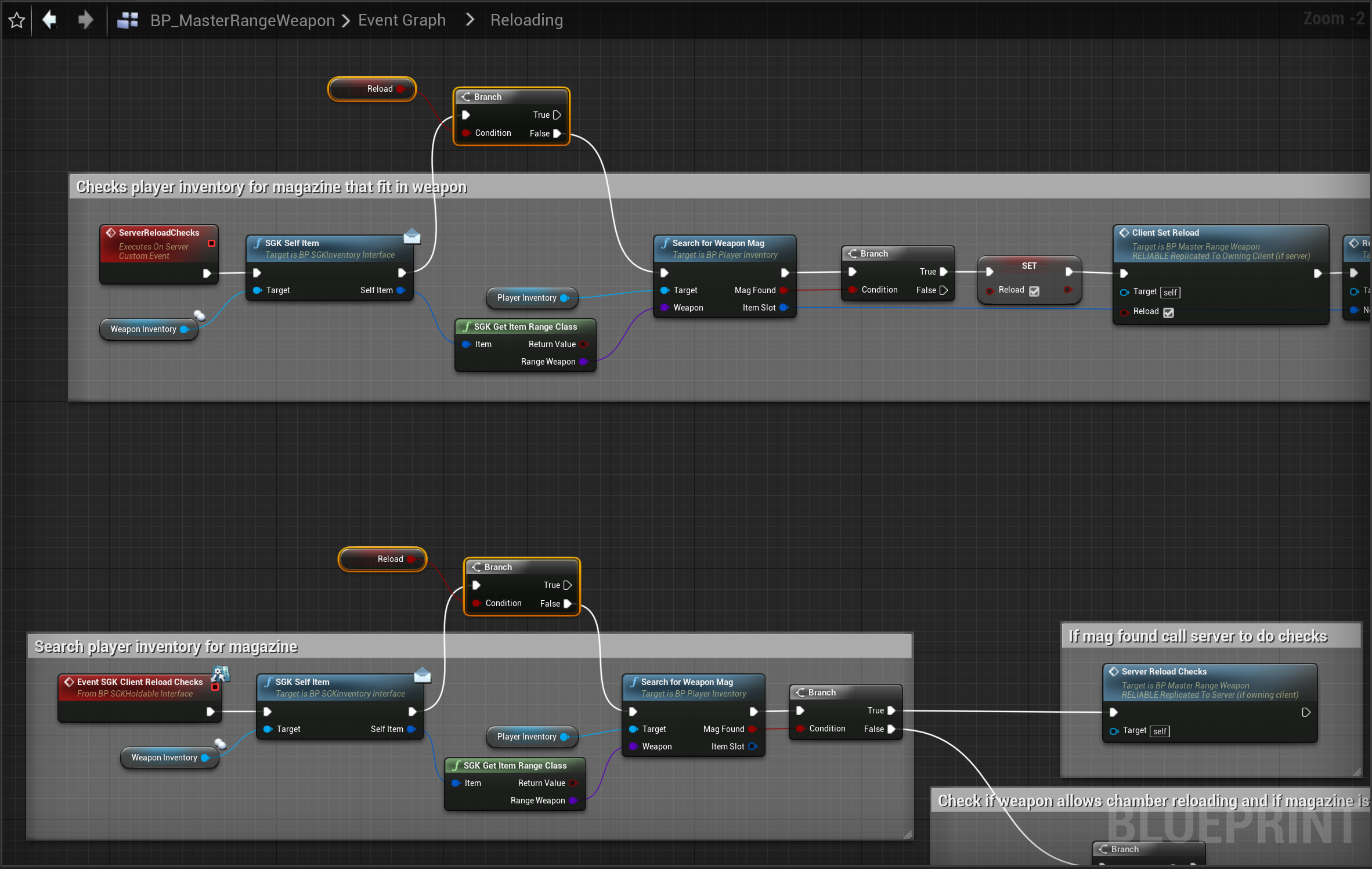Select the top Reload variable node
The width and height of the screenshot is (1372, 869).
point(373,89)
